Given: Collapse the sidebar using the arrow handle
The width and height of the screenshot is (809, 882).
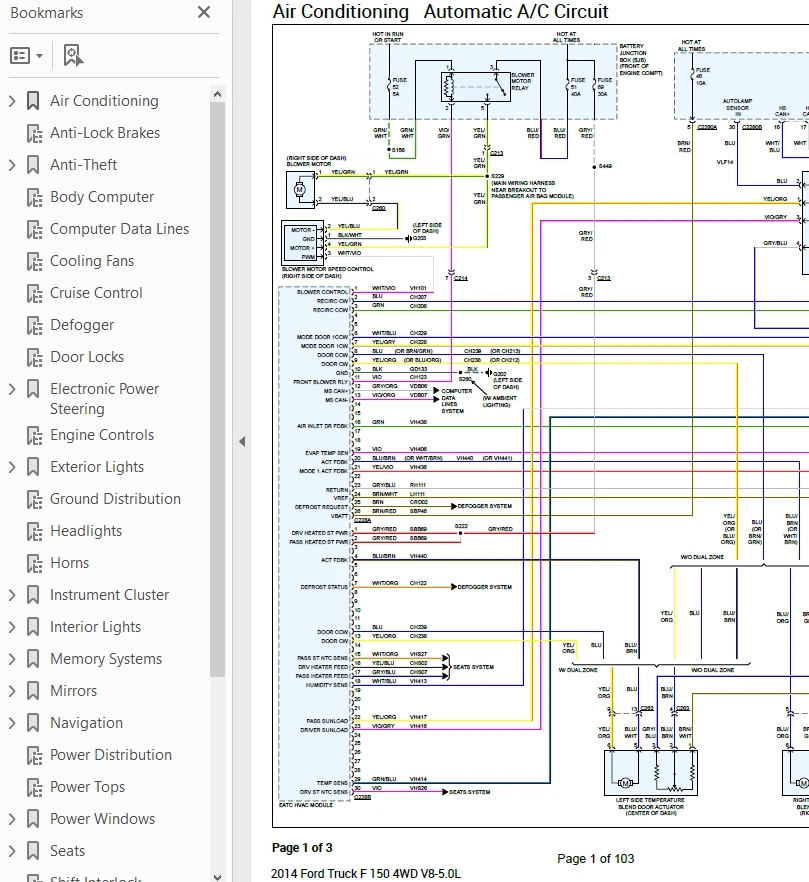Looking at the screenshot, I should [x=243, y=441].
